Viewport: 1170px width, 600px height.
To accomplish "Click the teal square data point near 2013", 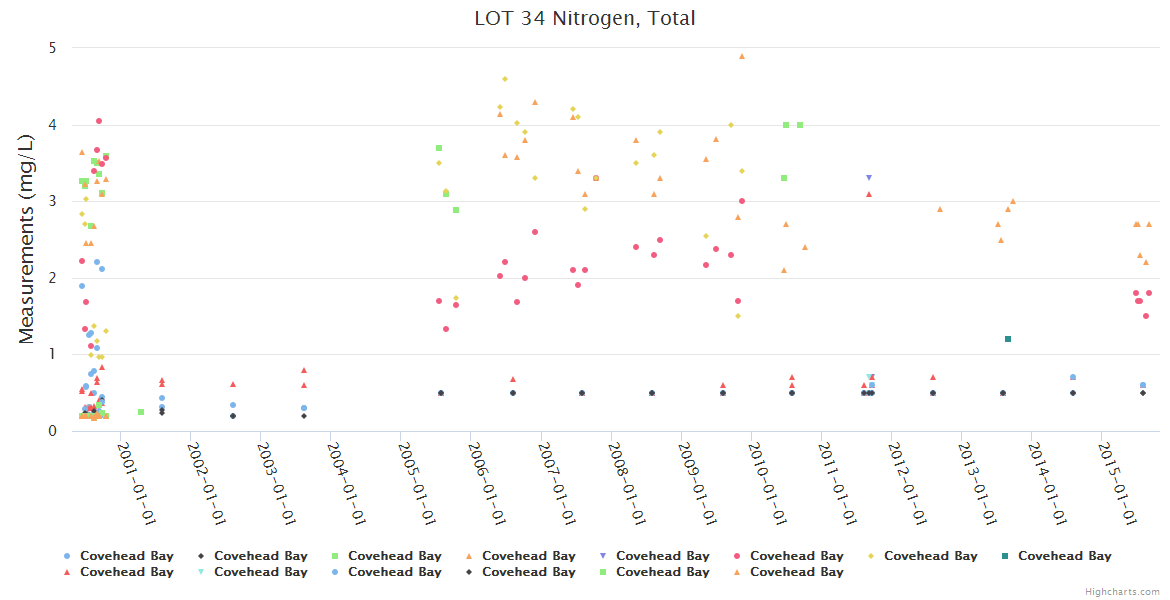I will click(x=1008, y=339).
